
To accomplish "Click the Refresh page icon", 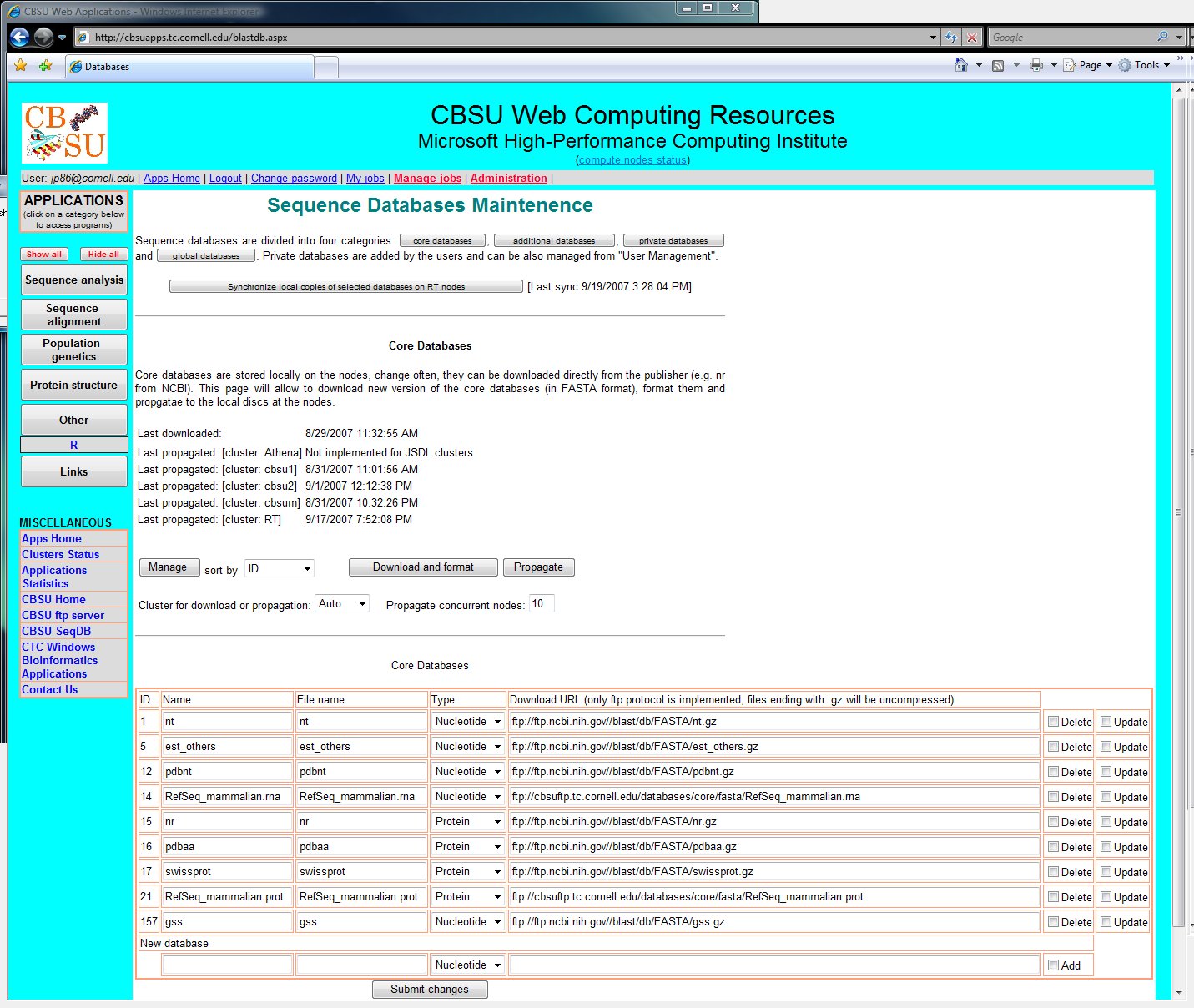I will tap(951, 38).
